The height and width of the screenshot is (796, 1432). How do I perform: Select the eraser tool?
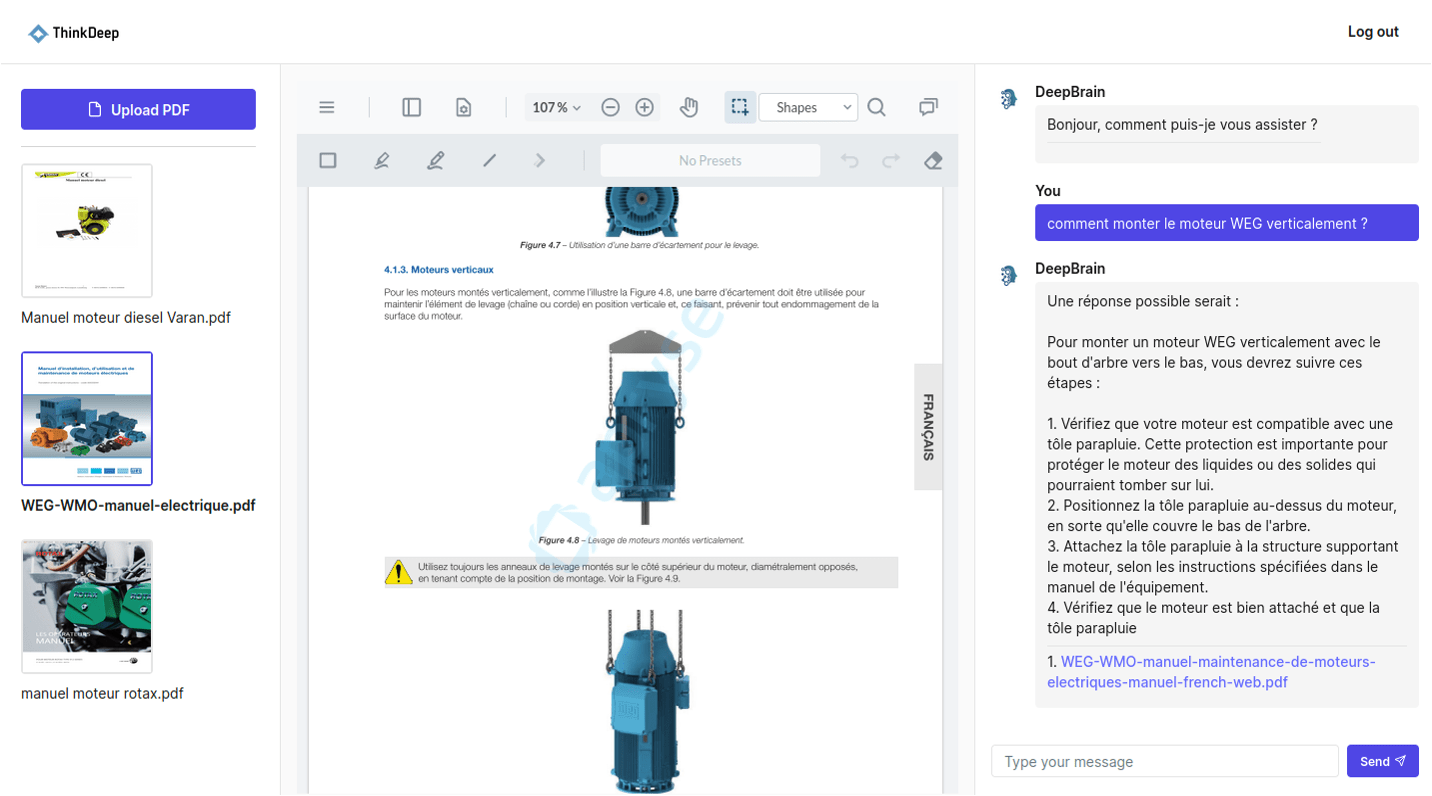coord(933,161)
